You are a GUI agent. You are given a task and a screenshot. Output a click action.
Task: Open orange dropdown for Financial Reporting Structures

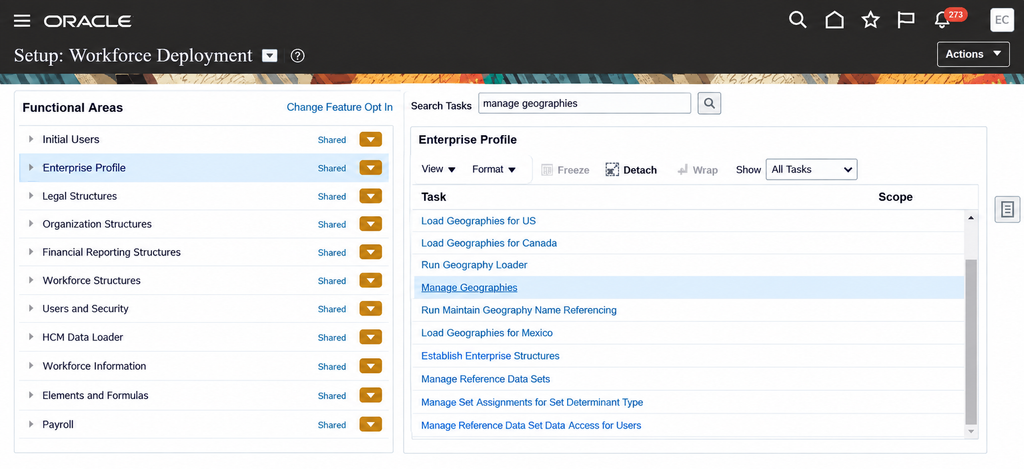[x=370, y=252]
